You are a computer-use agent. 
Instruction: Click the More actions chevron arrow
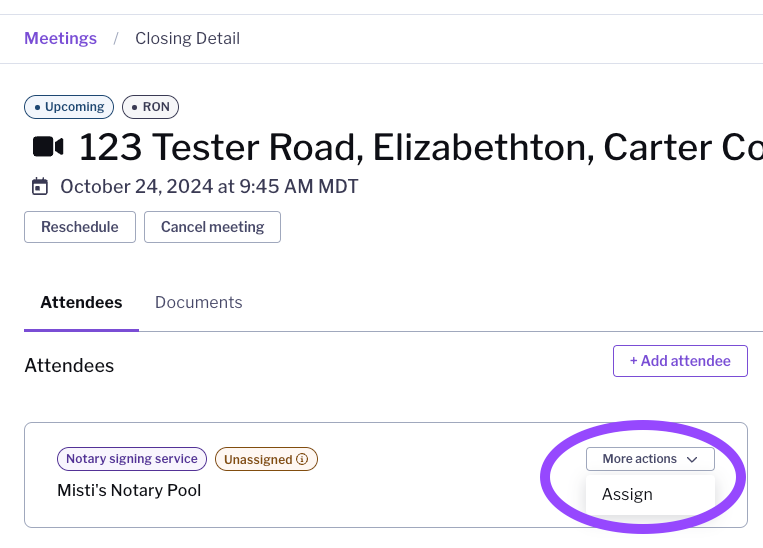(692, 459)
